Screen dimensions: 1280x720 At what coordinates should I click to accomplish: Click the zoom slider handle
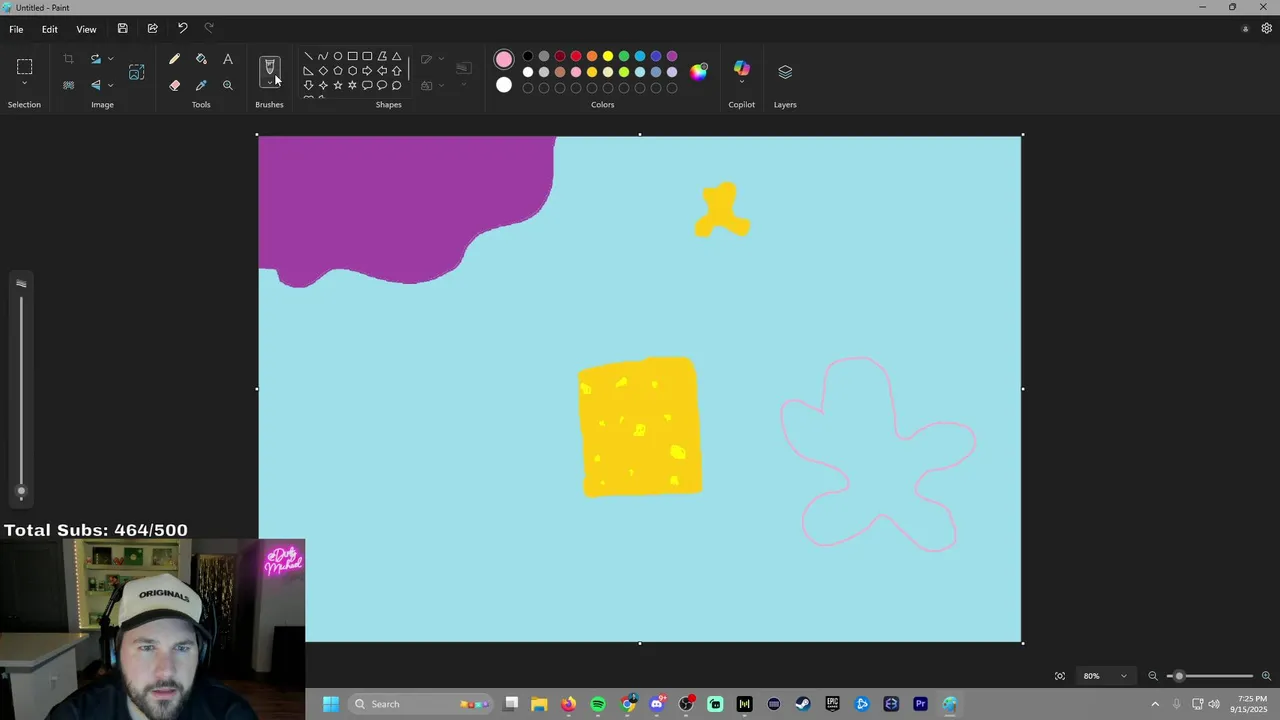(1179, 676)
